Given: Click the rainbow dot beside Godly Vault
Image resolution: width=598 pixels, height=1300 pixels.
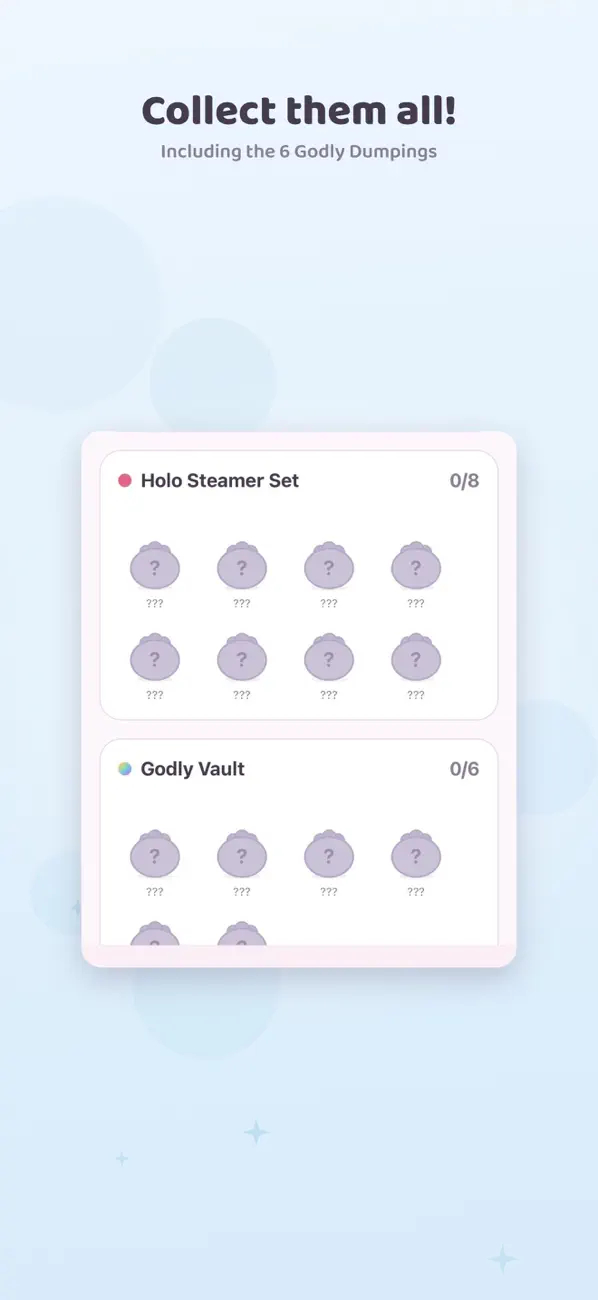Looking at the screenshot, I should (125, 769).
